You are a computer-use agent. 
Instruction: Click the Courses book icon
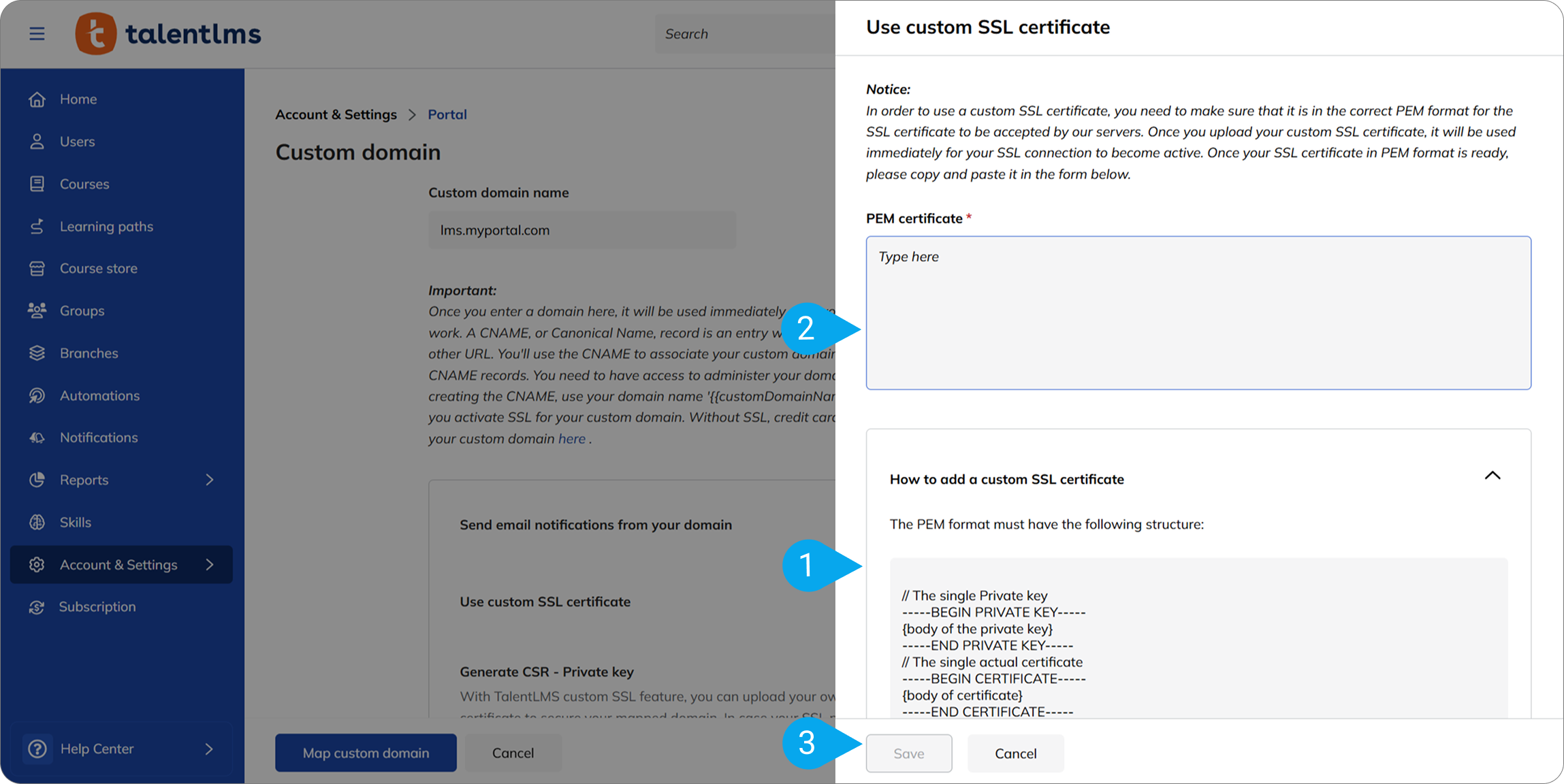coord(37,184)
